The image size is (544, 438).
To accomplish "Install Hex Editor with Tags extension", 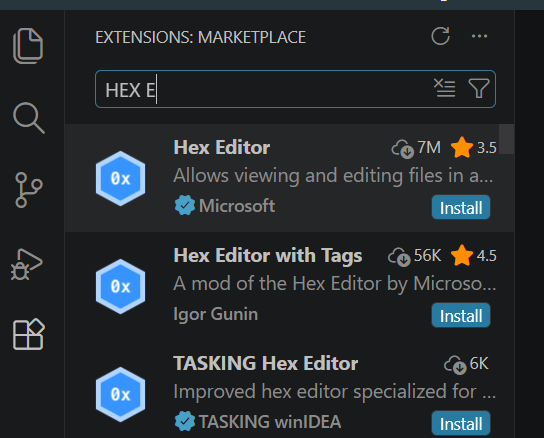I will point(461,315).
